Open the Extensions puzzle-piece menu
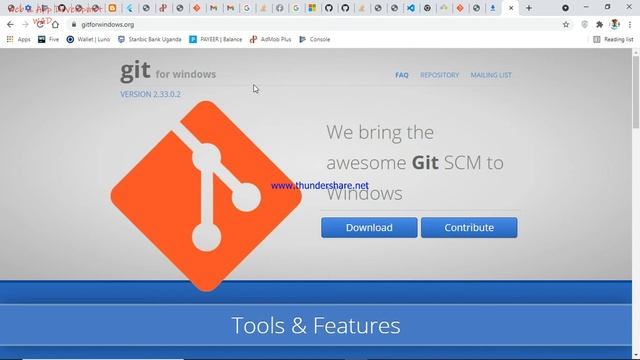The width and height of the screenshot is (640, 360). click(599, 24)
